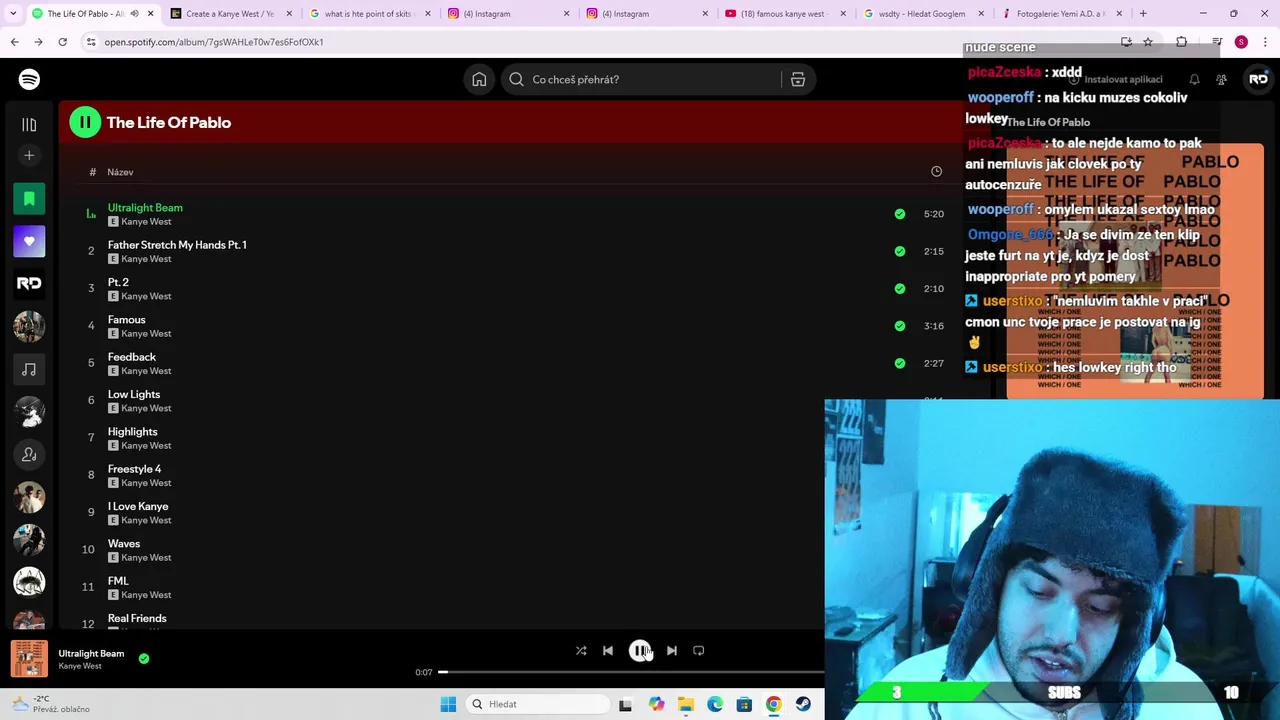Open the music note playlist tile
The width and height of the screenshot is (1280, 720).
coord(29,370)
